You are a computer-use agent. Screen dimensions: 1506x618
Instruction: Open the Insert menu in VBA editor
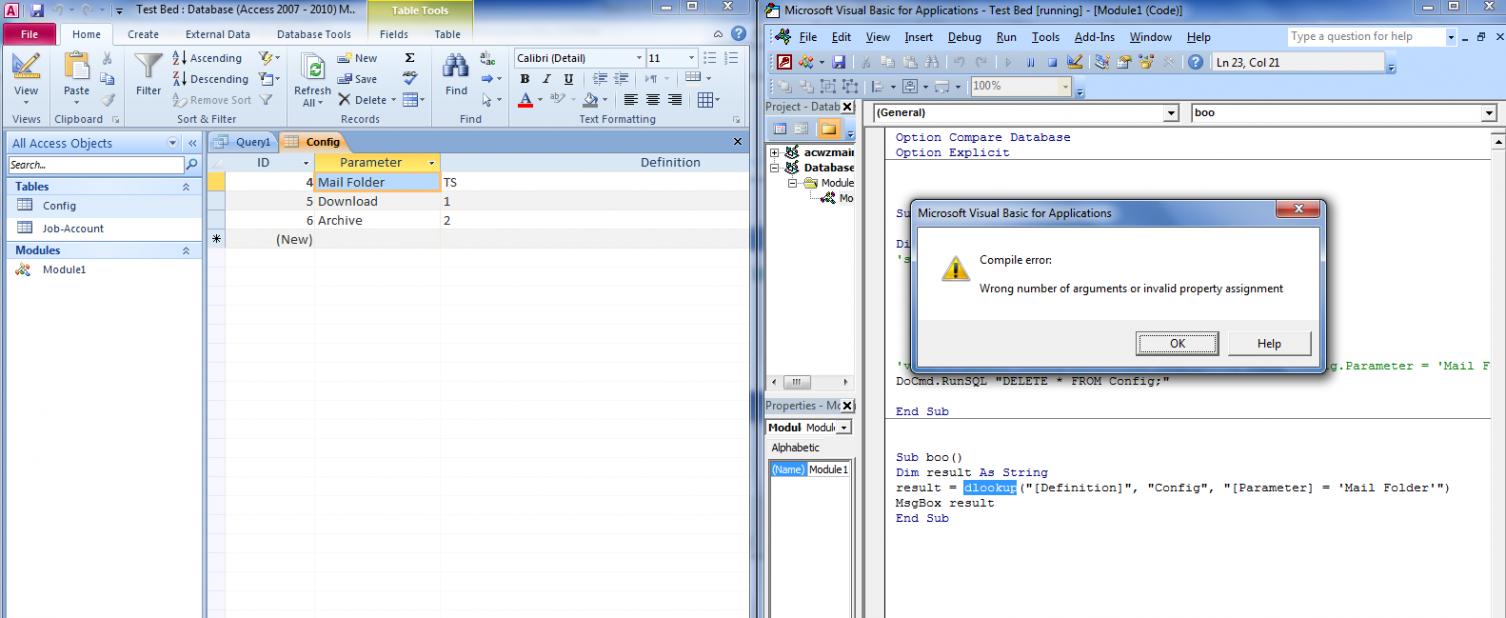pyautogui.click(x=918, y=37)
